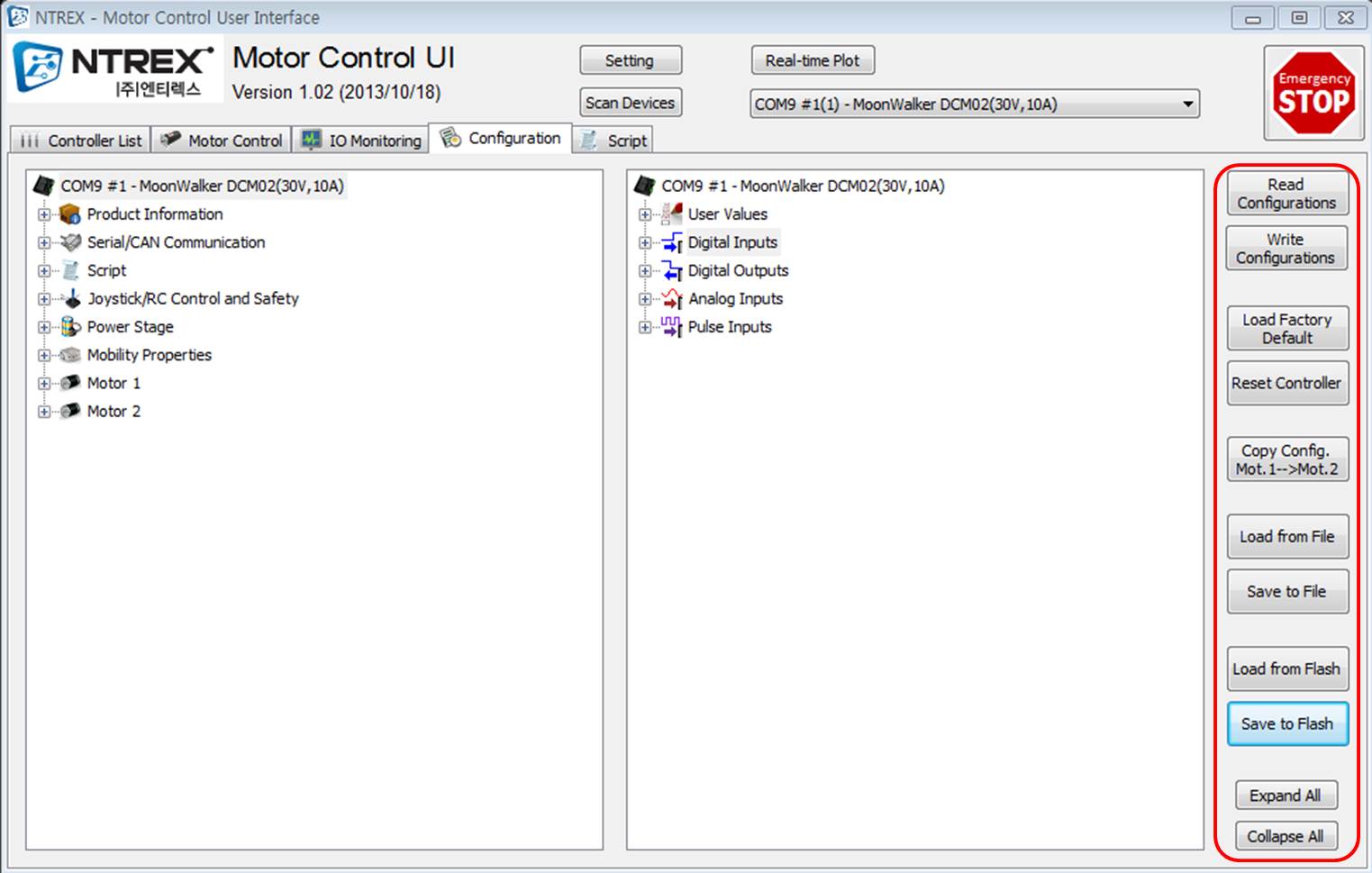The height and width of the screenshot is (873, 1372).
Task: Select the Script tree item label
Action: pyautogui.click(x=106, y=270)
